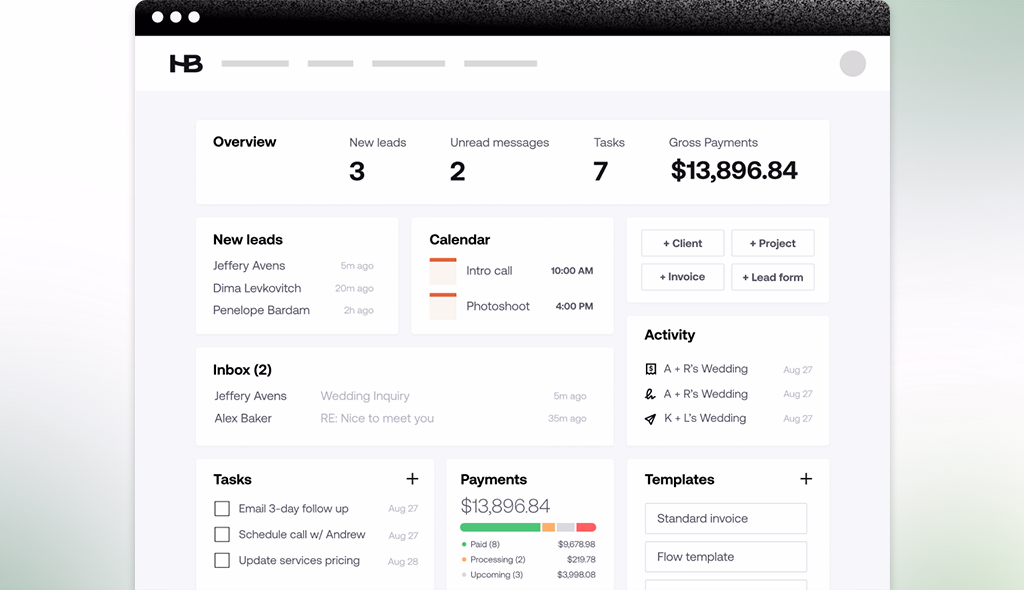1024x590 pixels.
Task: Complete the Update services pricing task
Action: pyautogui.click(x=222, y=561)
